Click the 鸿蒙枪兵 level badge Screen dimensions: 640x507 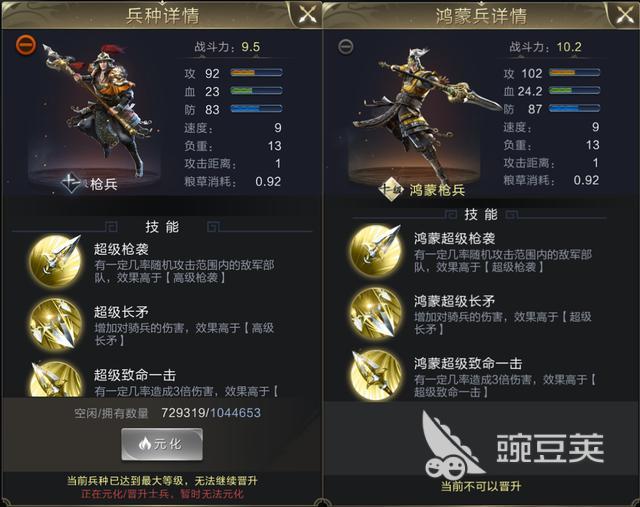pos(390,189)
